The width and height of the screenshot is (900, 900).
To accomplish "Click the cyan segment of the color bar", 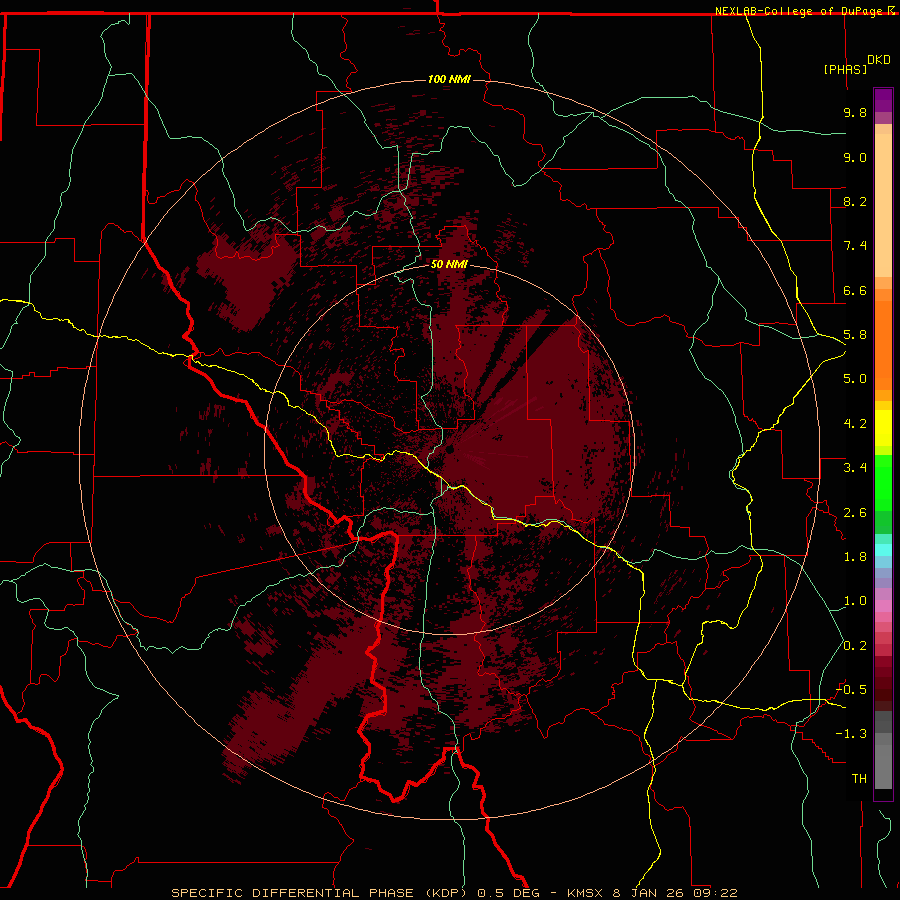I will (x=883, y=550).
